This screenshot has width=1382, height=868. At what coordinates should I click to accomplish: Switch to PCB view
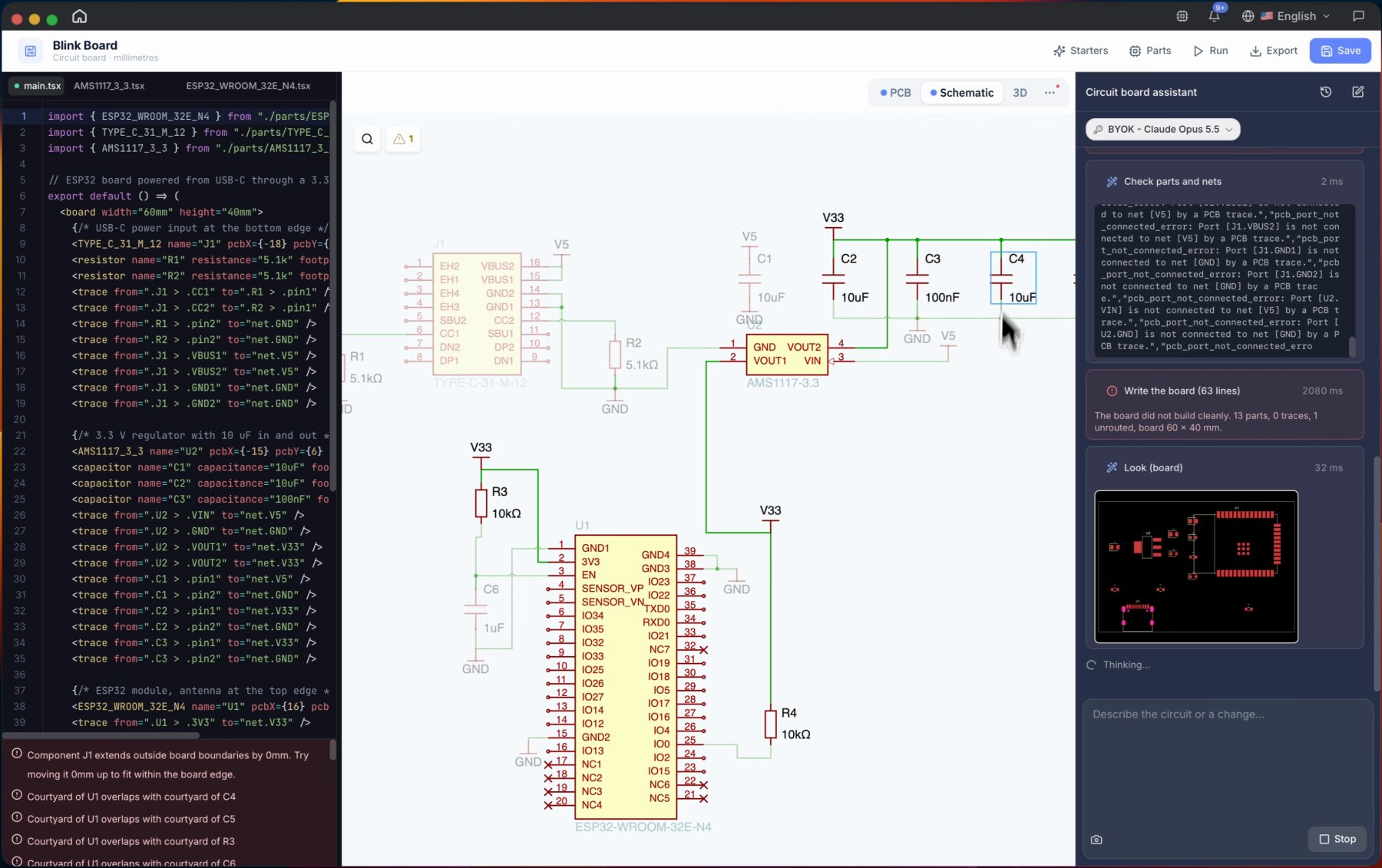pos(895,93)
